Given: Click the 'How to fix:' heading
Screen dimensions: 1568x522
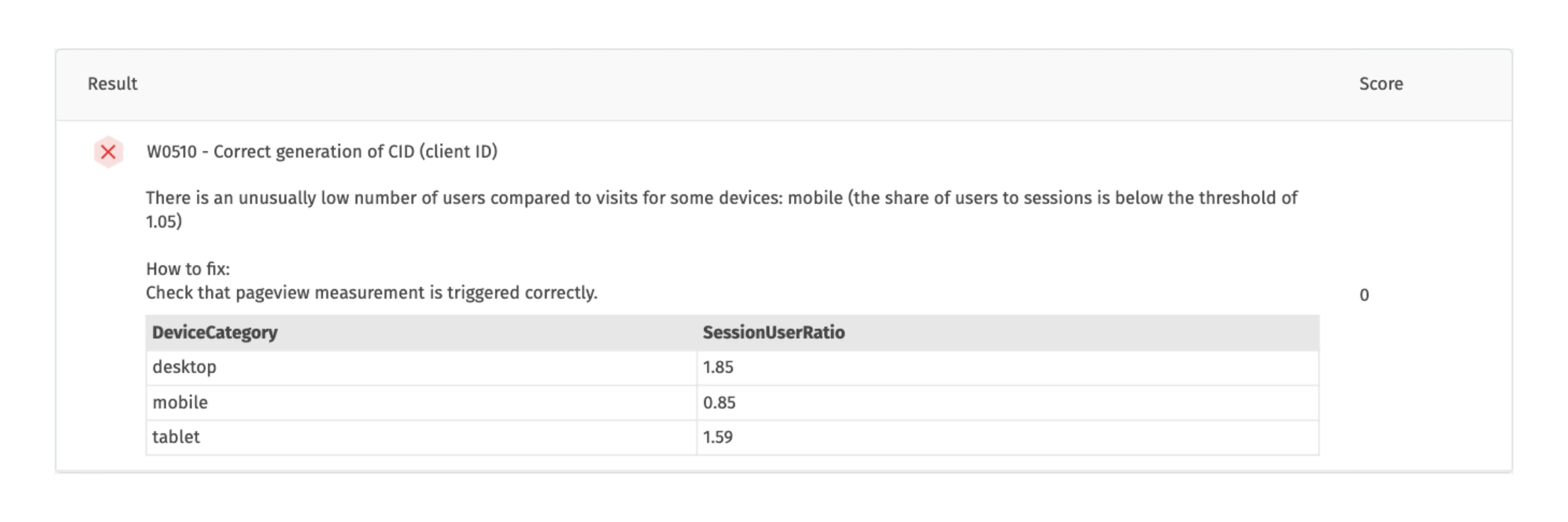Looking at the screenshot, I should (188, 269).
